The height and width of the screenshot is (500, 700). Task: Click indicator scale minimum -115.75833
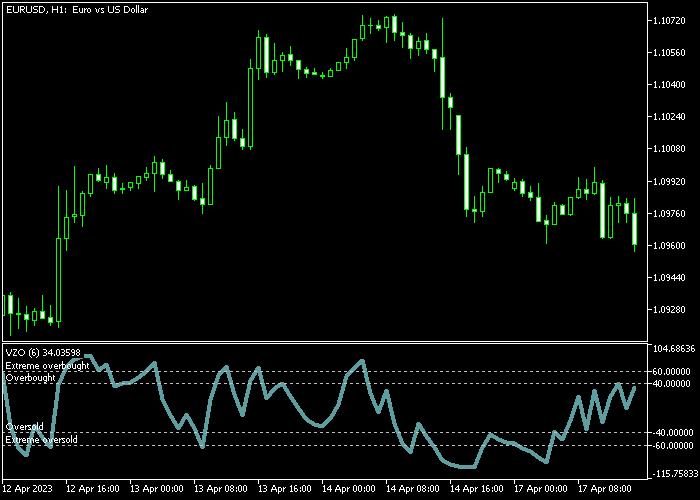pyautogui.click(x=674, y=474)
